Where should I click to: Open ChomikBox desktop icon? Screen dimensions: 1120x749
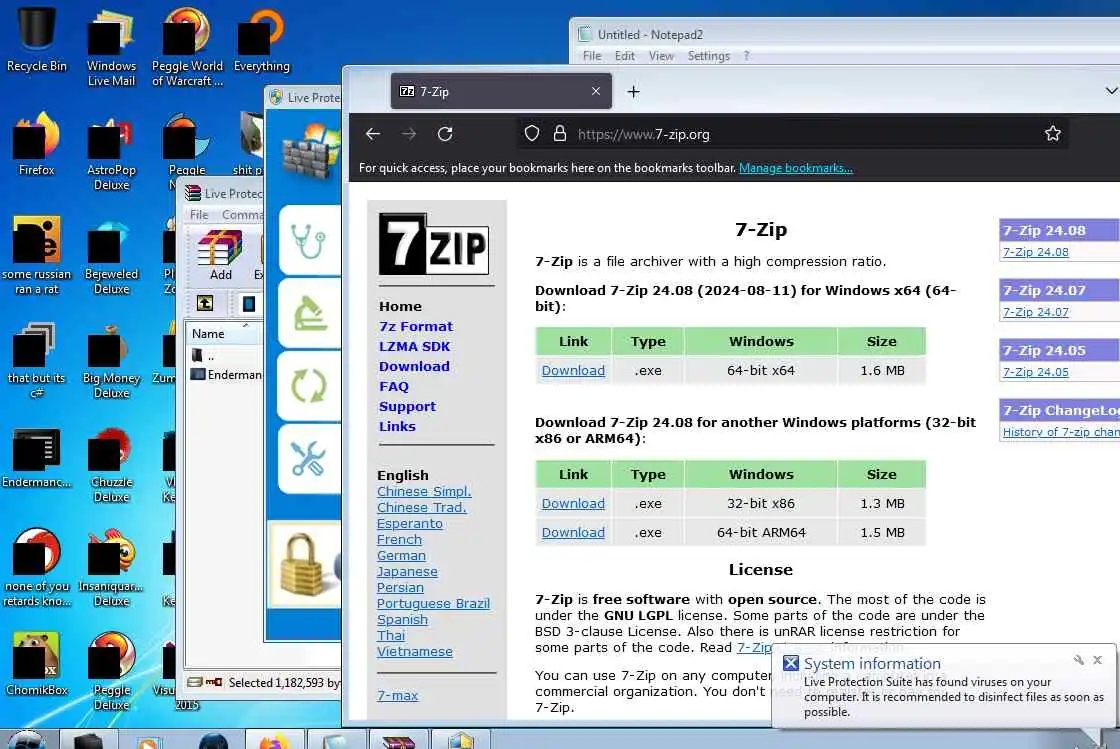pyautogui.click(x=36, y=664)
